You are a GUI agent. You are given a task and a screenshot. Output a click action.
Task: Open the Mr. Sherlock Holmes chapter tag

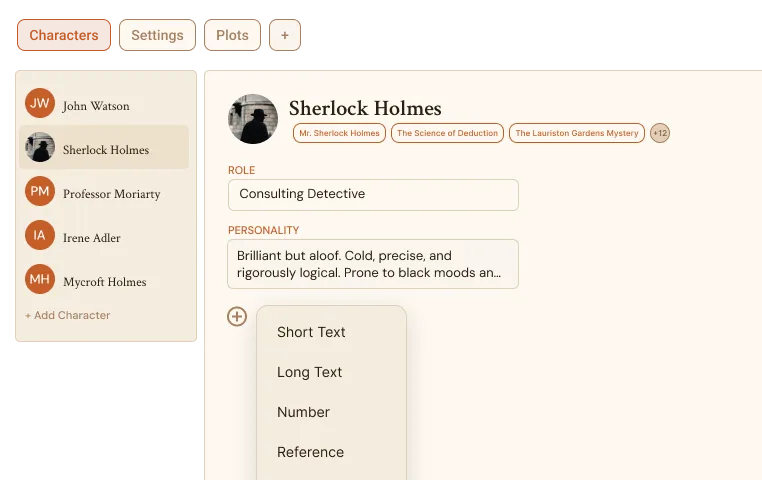pyautogui.click(x=339, y=133)
